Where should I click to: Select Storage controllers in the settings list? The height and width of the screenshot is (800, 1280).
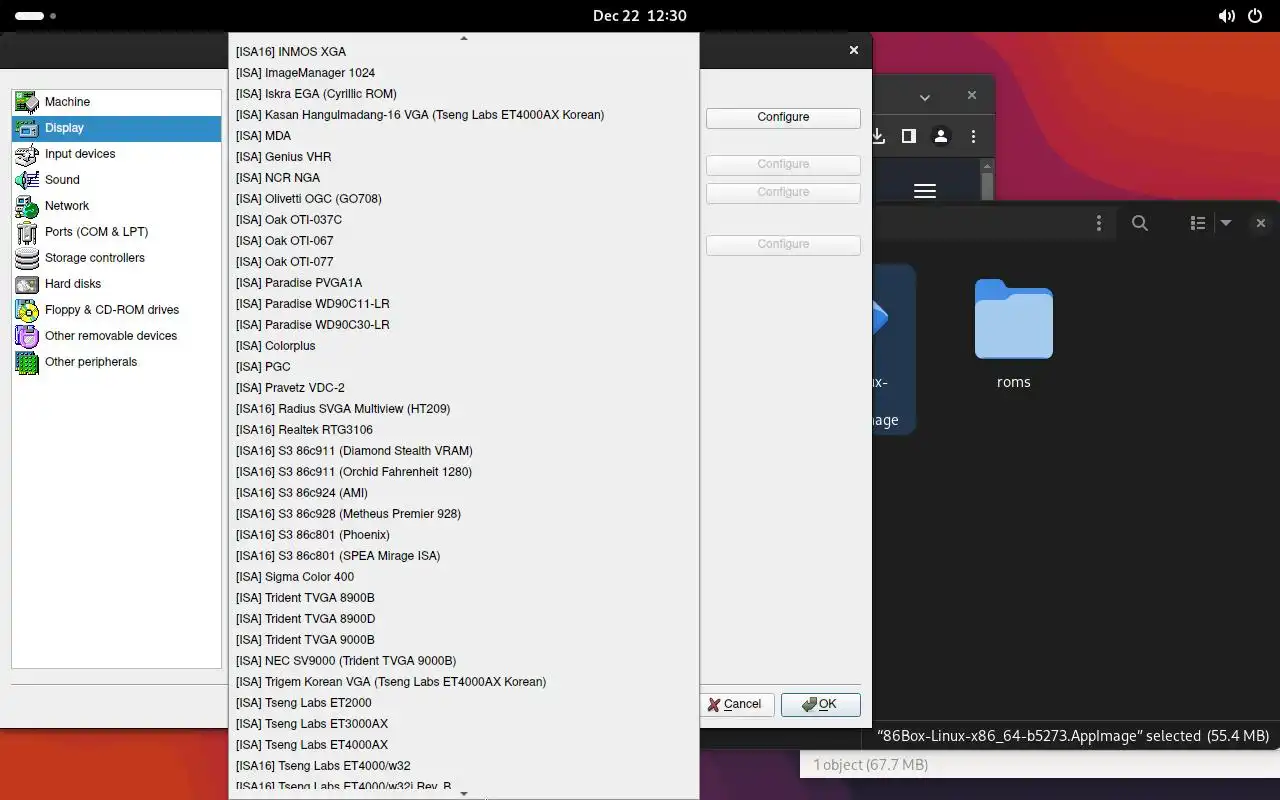click(116, 258)
